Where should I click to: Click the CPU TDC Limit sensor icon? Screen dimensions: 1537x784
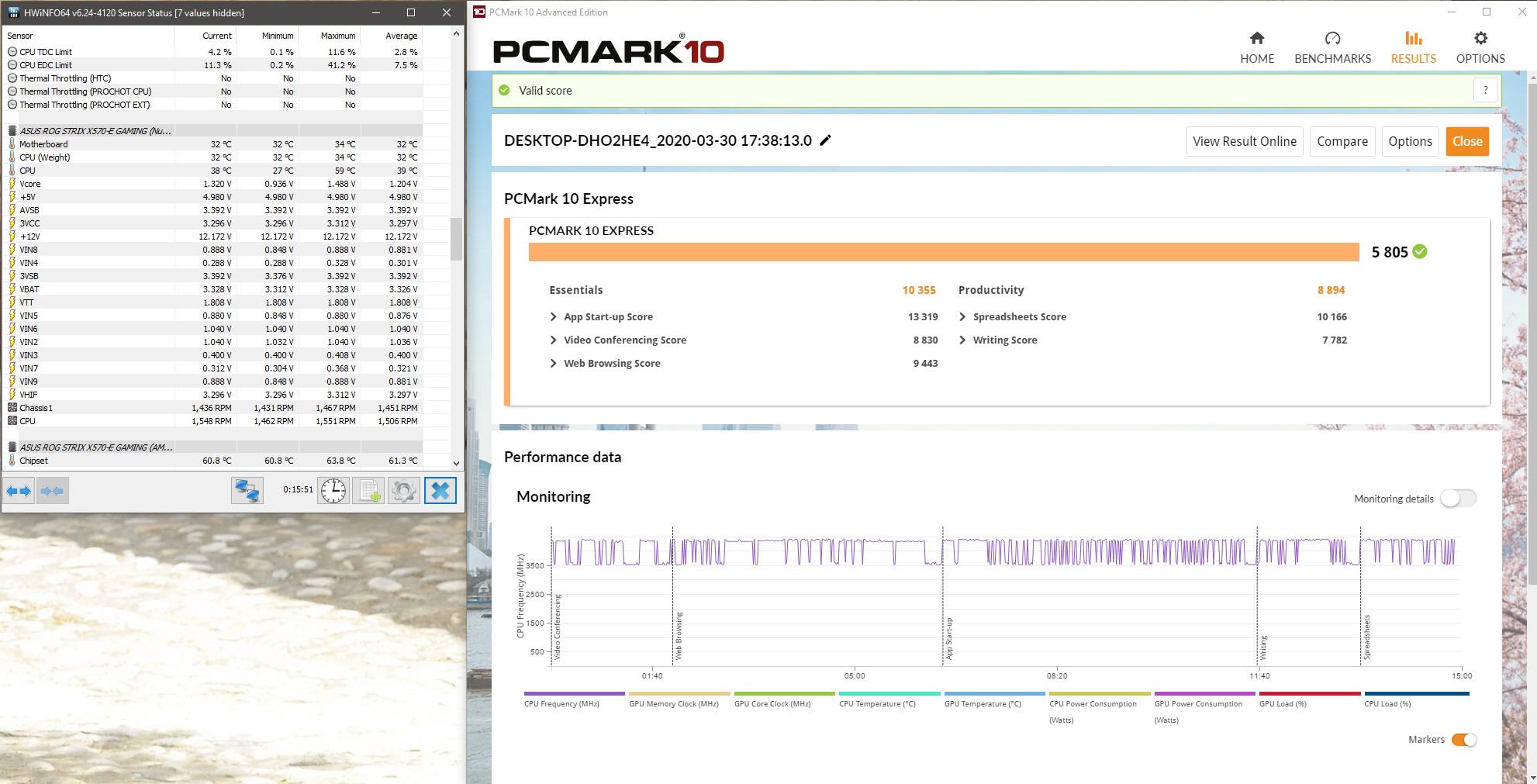[12, 52]
